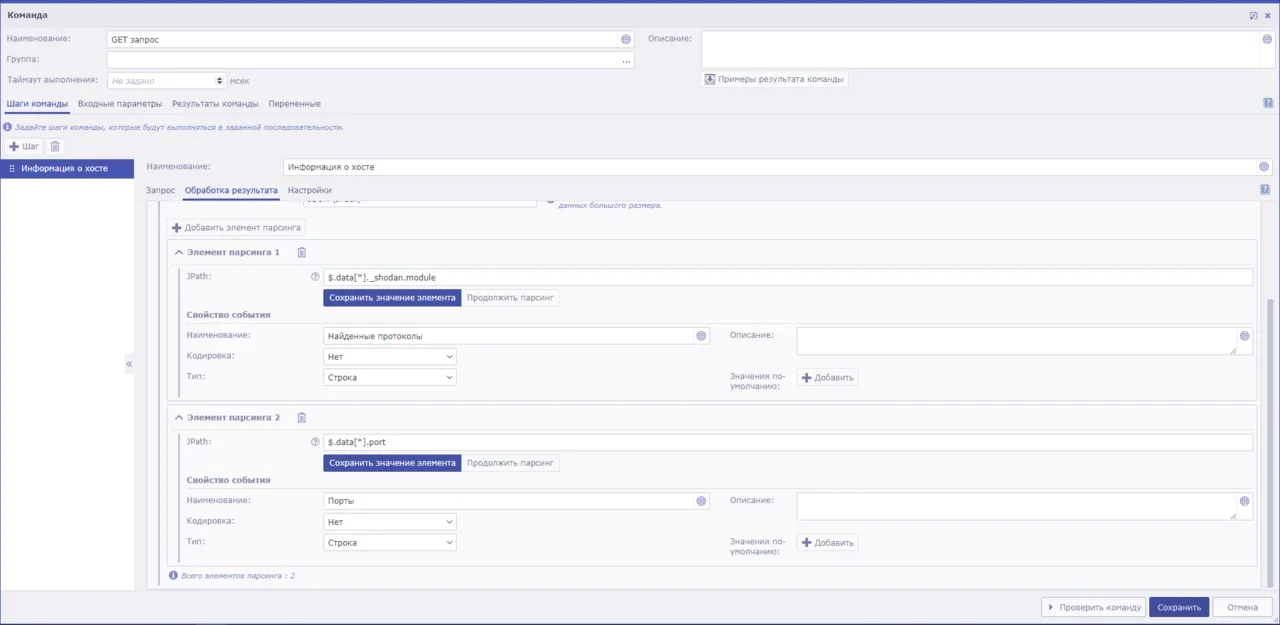Click globe icon next to command name field
This screenshot has width=1280, height=625.
pos(626,39)
